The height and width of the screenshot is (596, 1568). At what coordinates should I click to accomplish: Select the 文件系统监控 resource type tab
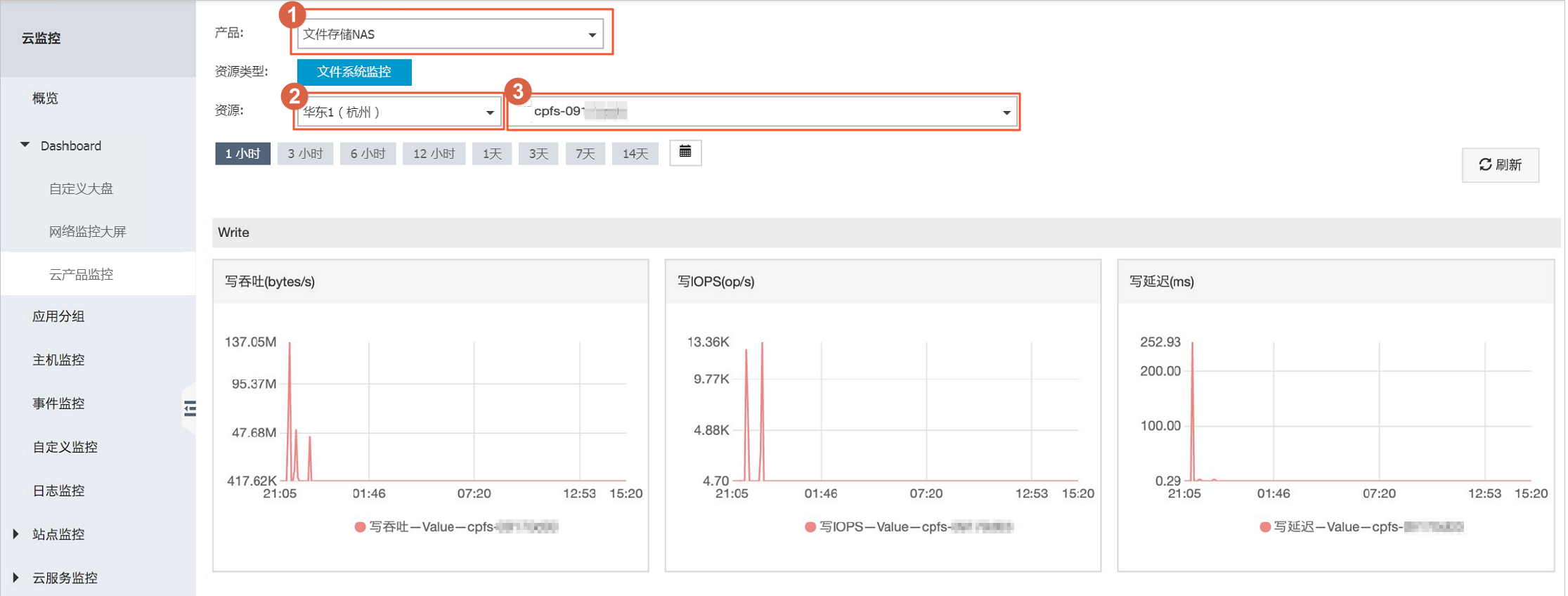tap(354, 72)
